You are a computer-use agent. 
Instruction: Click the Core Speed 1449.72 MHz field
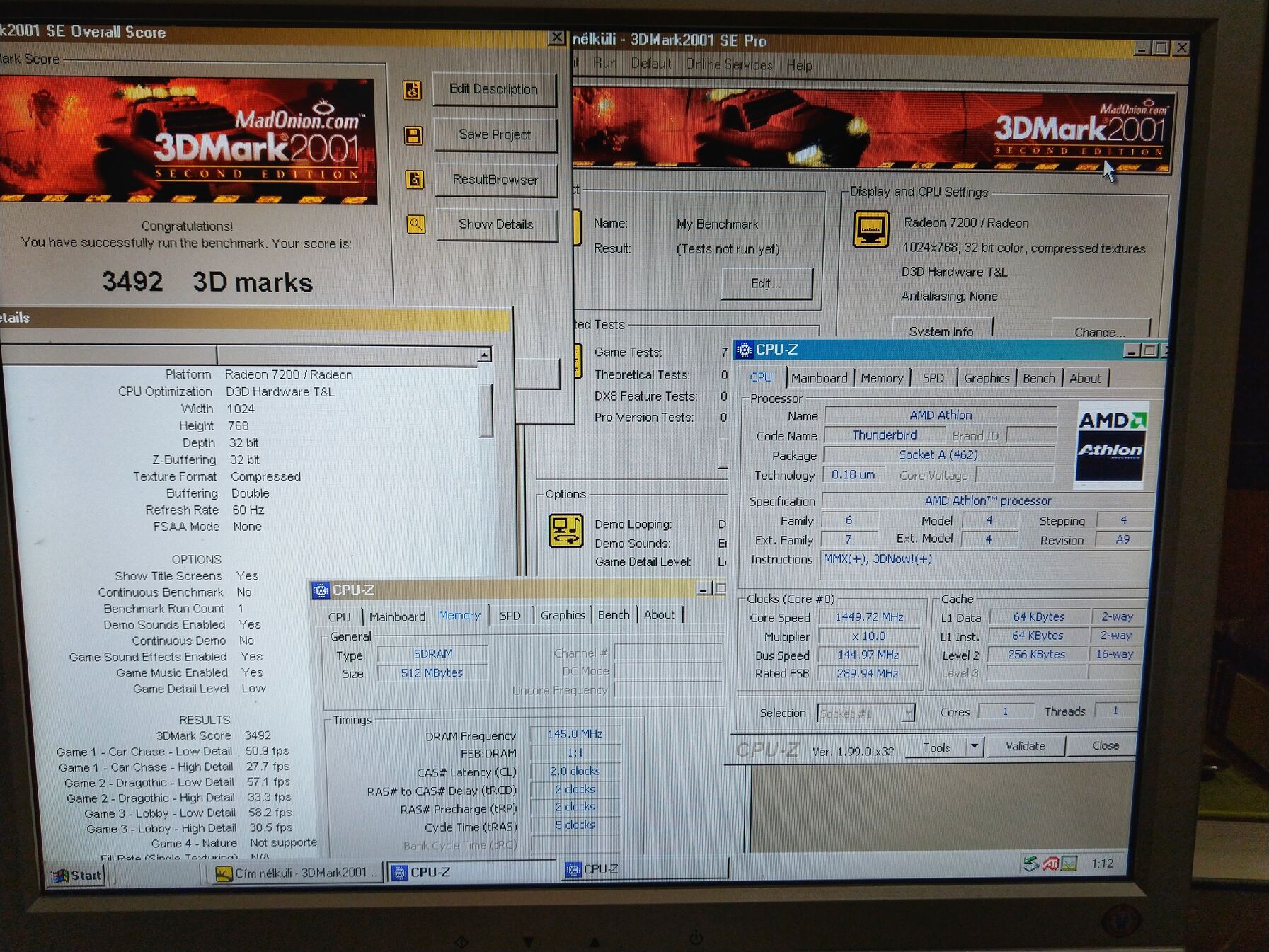tap(870, 617)
